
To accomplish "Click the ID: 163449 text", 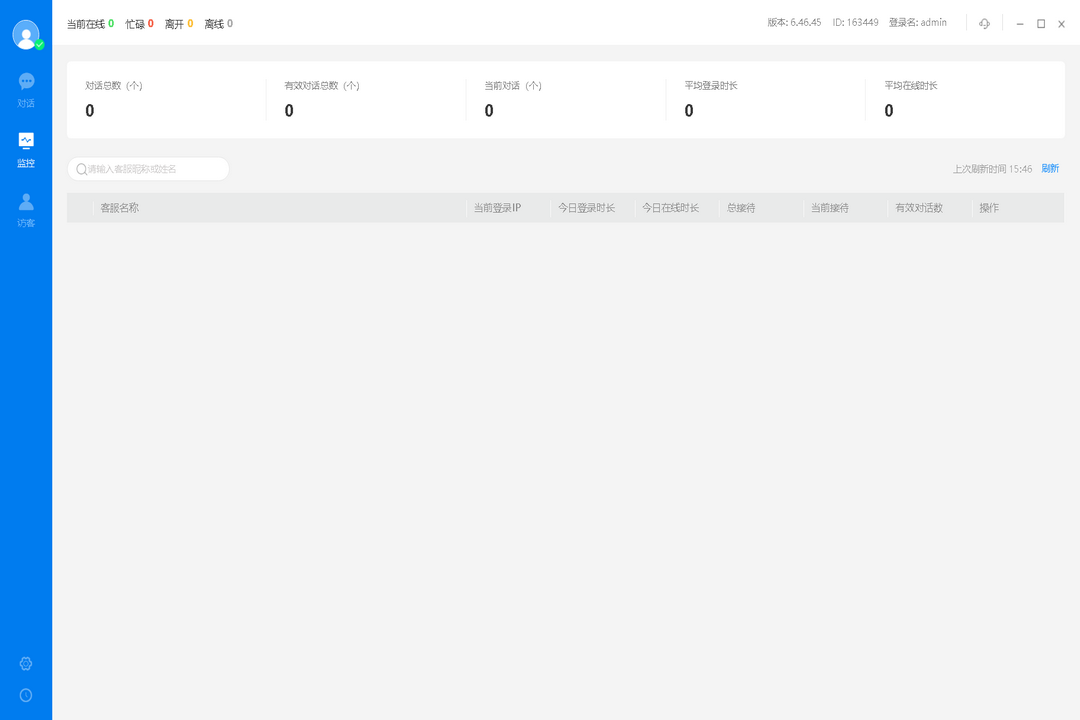I will [855, 23].
